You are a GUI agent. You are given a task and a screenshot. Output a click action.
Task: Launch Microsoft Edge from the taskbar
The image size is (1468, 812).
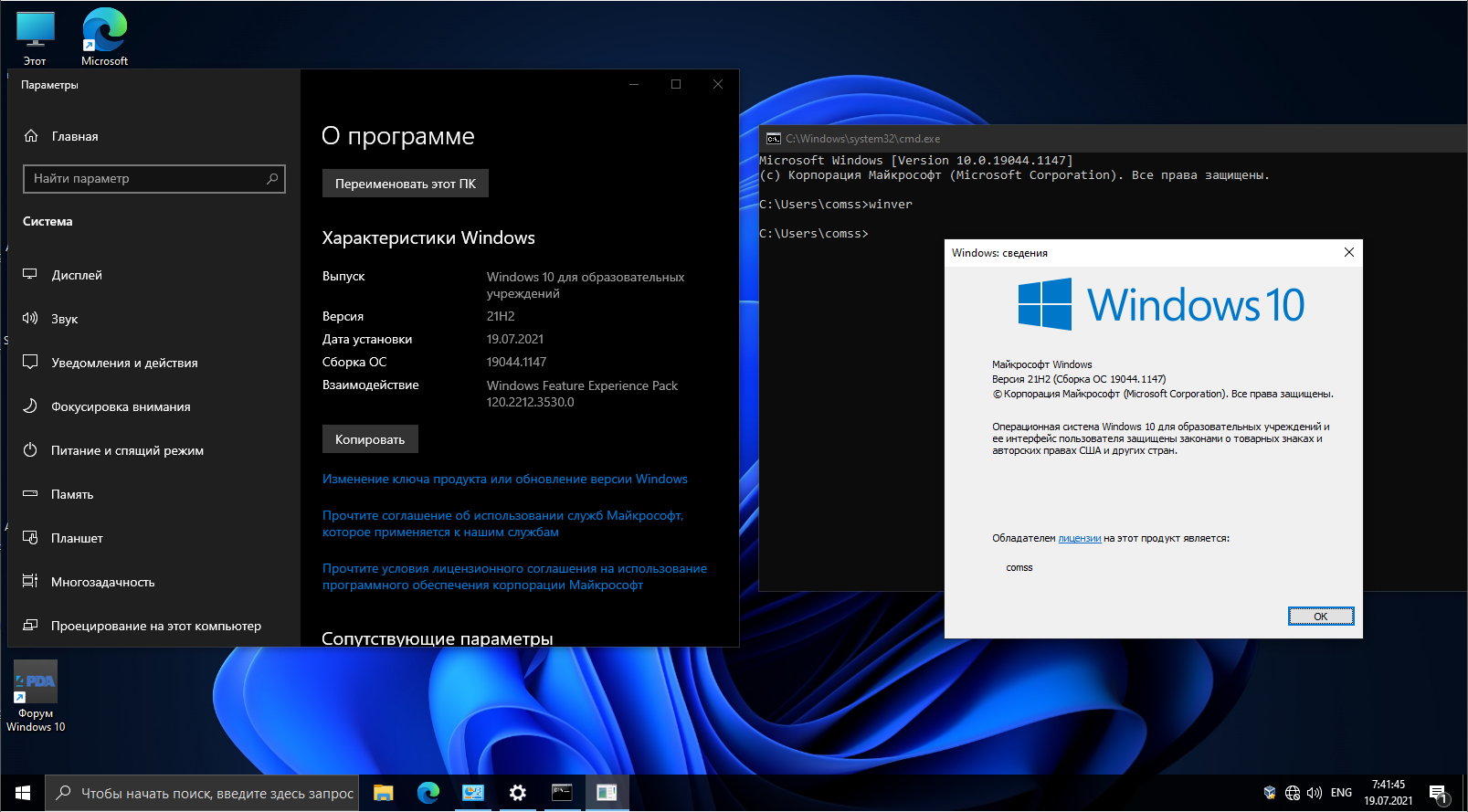click(428, 793)
